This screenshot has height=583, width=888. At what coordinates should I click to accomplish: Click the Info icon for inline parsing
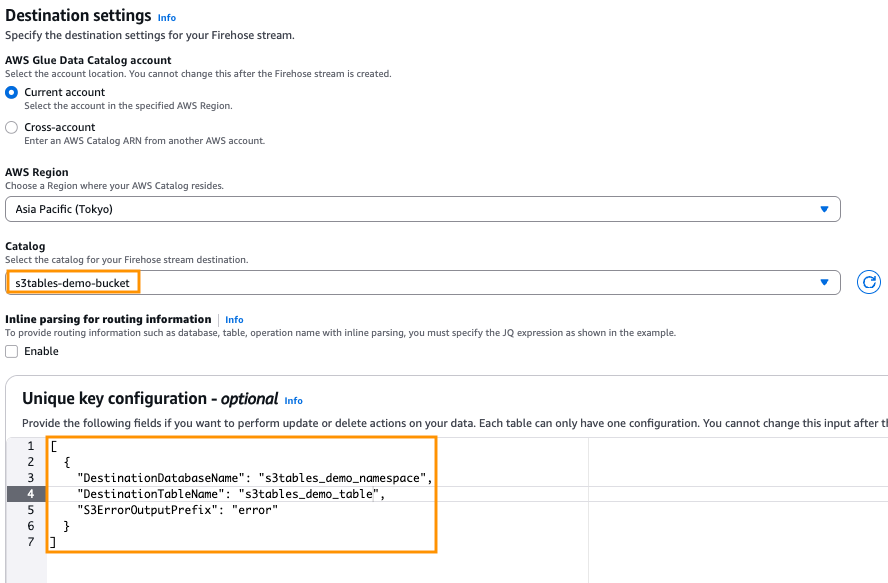click(x=233, y=319)
